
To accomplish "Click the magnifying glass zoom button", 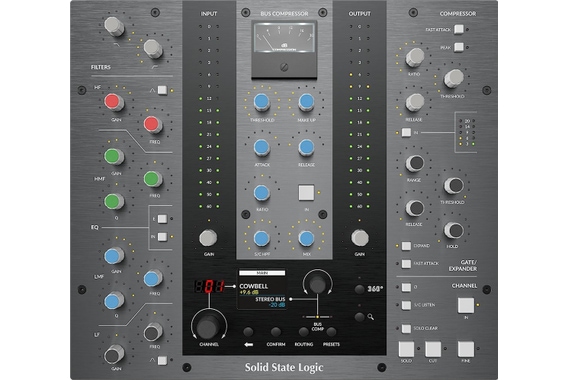I will tap(359, 317).
